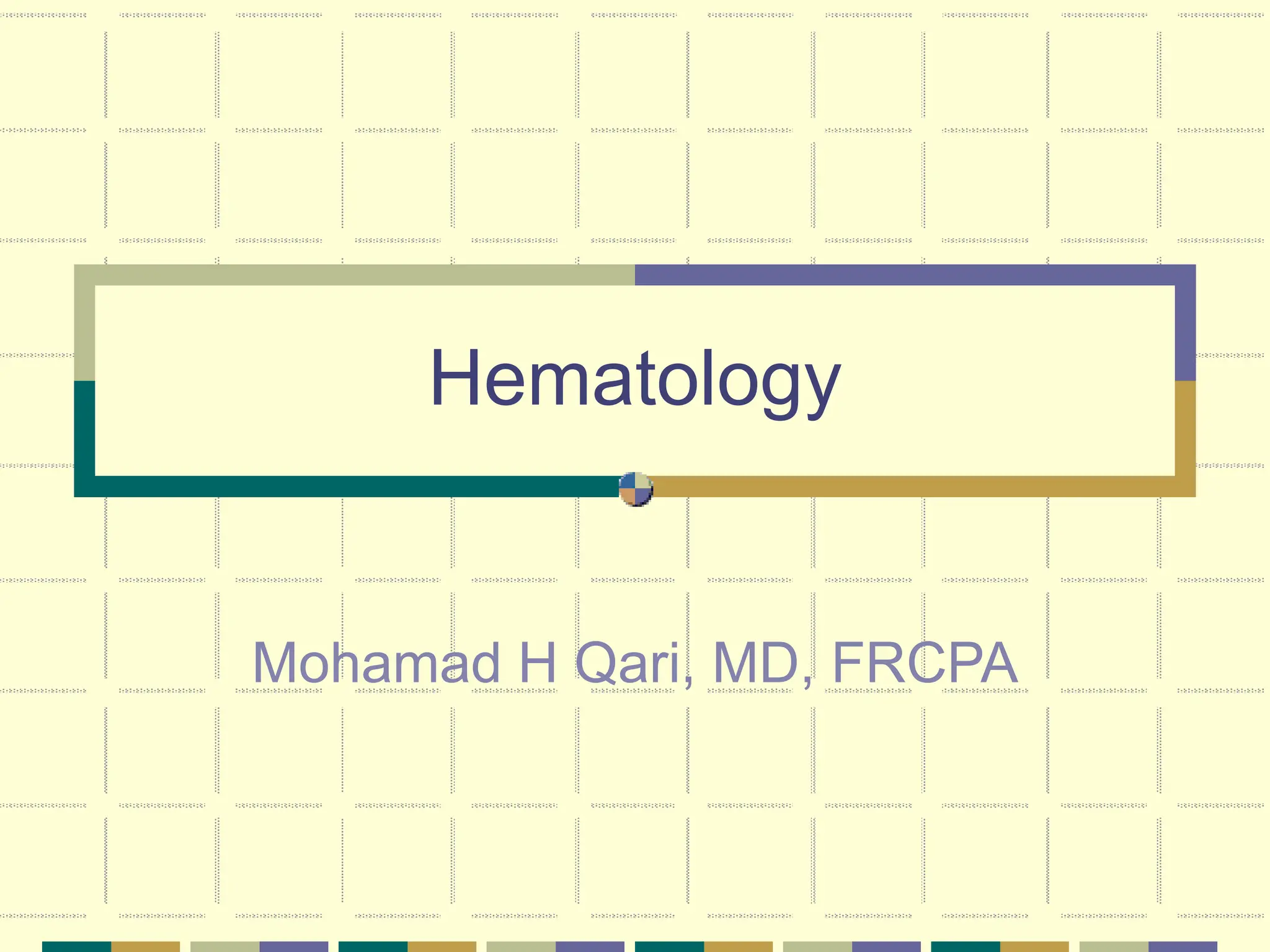This screenshot has height=952, width=1270.
Task: Click the "MD" credential in the subtitle
Action: pyautogui.click(x=756, y=663)
